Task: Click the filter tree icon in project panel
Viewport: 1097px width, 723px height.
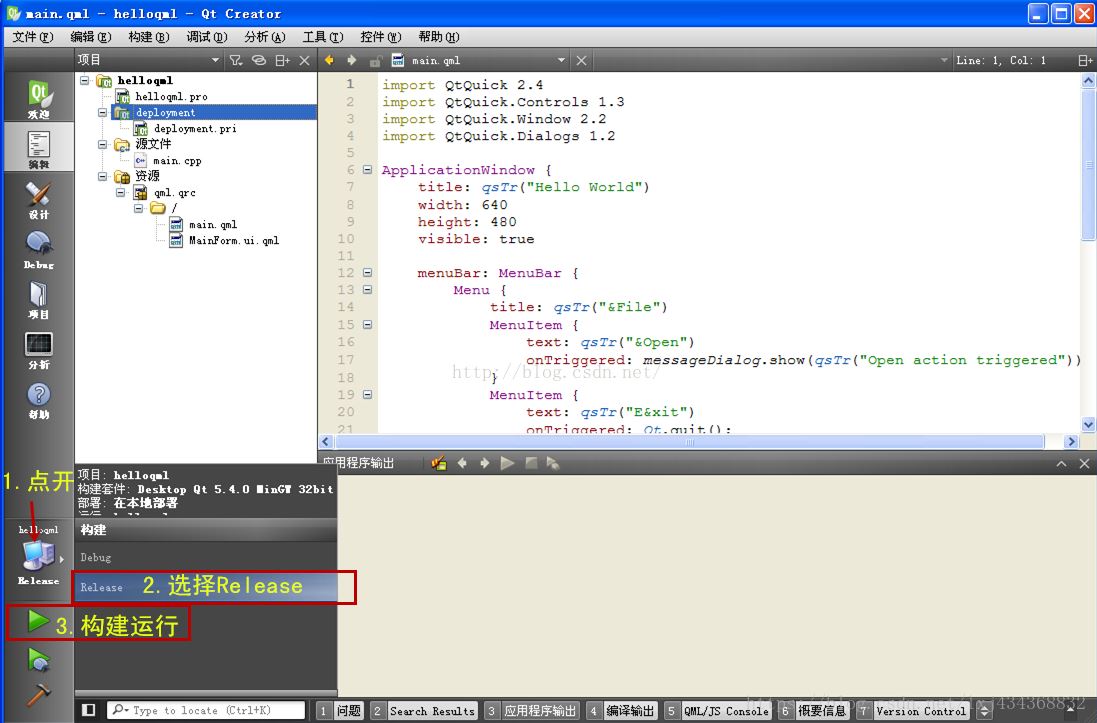Action: pyautogui.click(x=236, y=60)
